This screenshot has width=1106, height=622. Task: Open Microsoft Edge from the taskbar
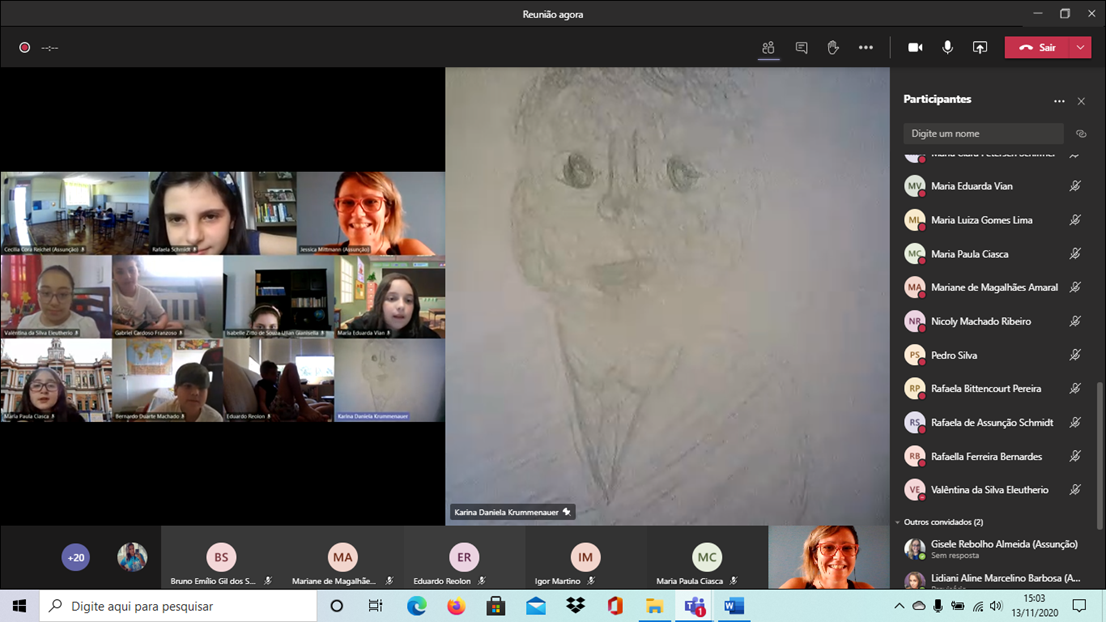tap(417, 606)
